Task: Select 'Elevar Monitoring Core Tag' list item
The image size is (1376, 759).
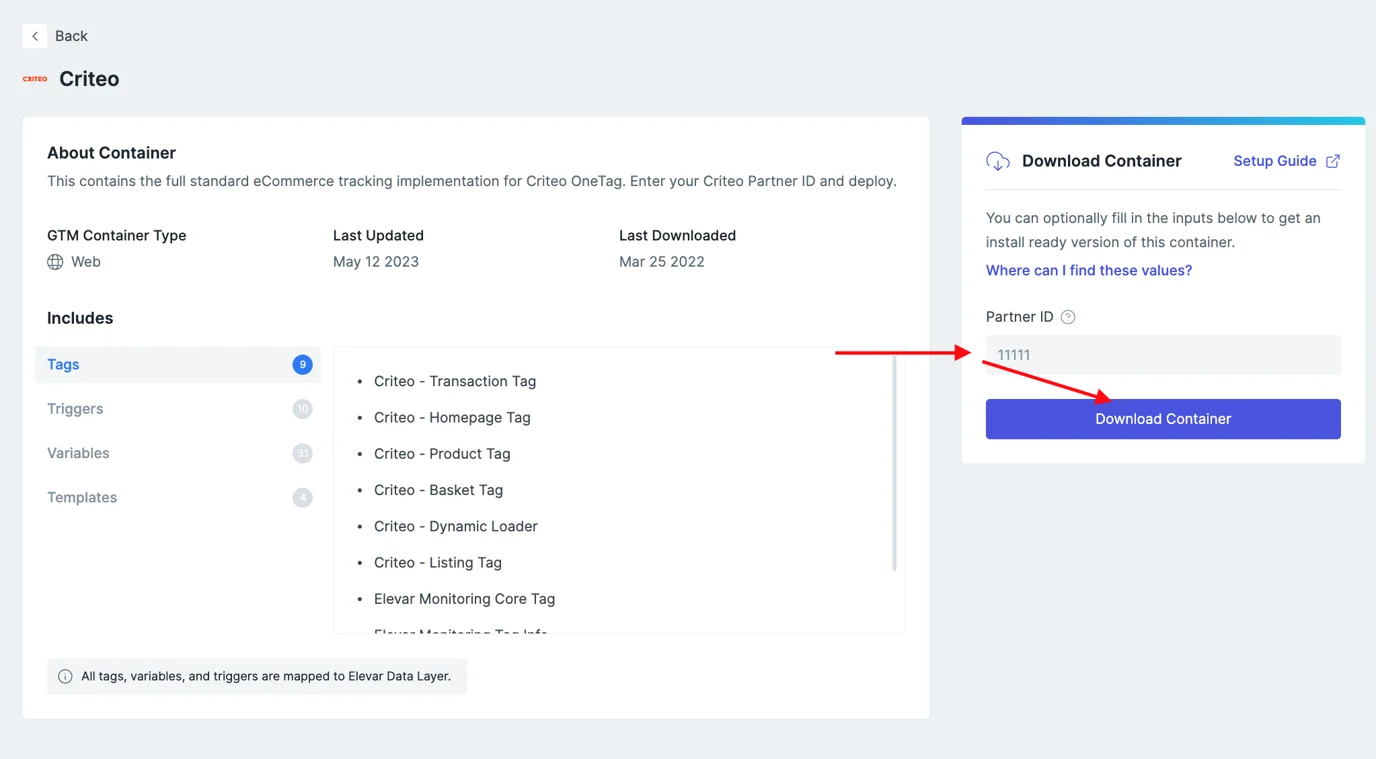Action: pos(464,598)
